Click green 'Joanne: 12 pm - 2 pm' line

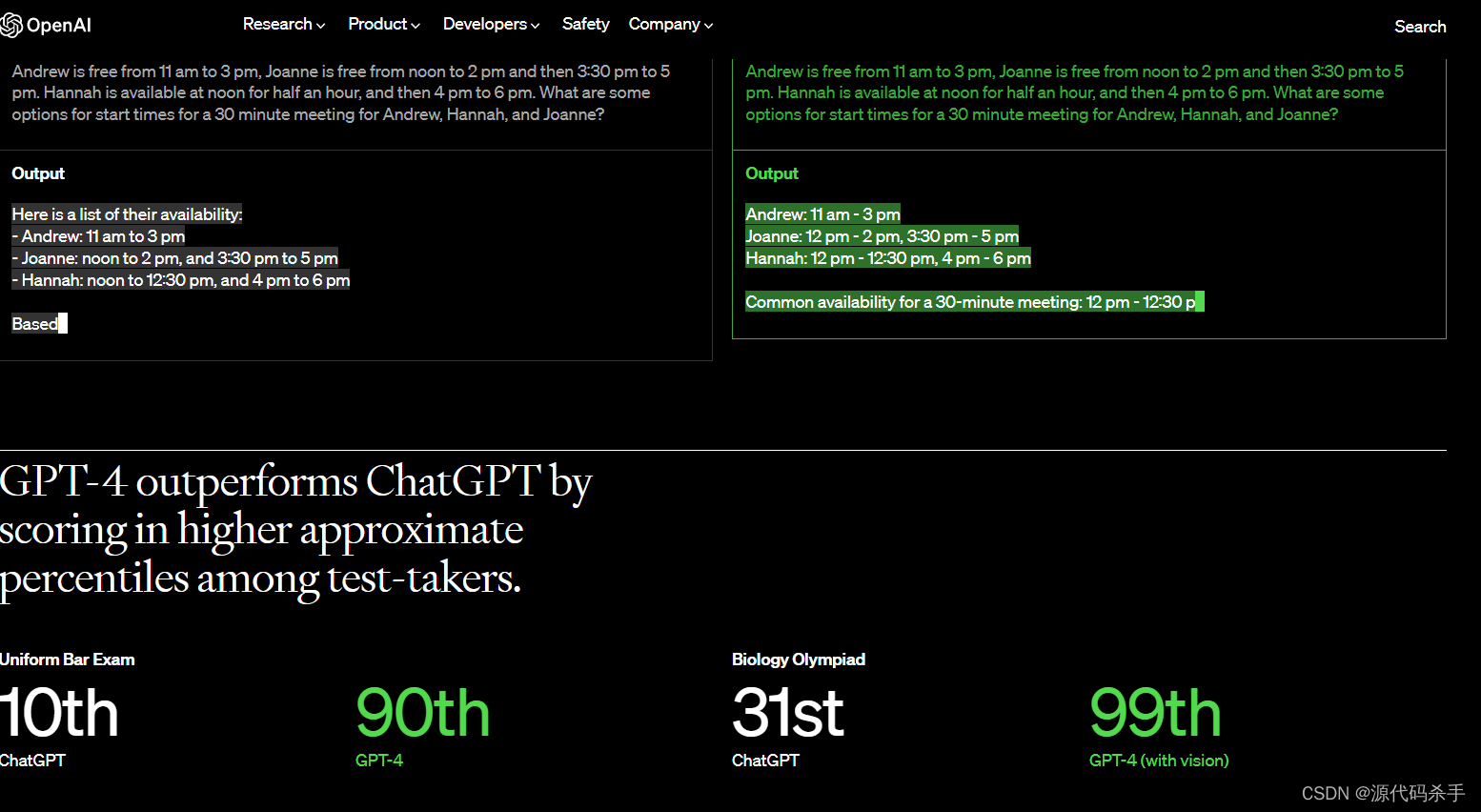[883, 236]
